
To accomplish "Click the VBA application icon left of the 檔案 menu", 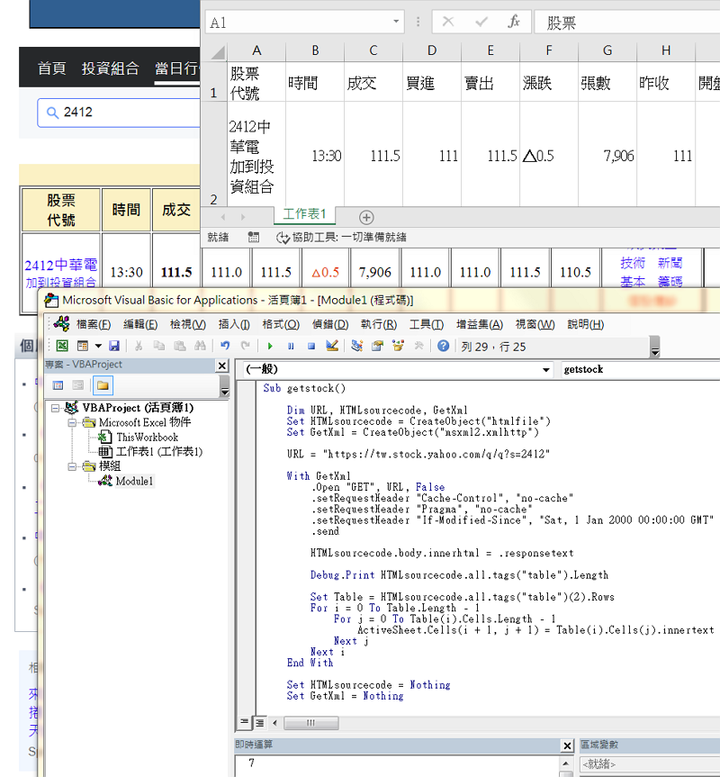I will point(61,324).
